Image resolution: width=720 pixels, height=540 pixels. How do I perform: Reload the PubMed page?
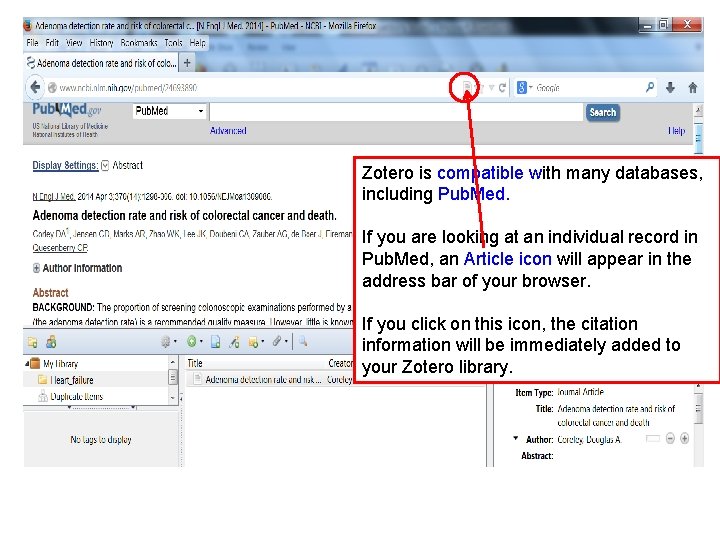point(502,87)
